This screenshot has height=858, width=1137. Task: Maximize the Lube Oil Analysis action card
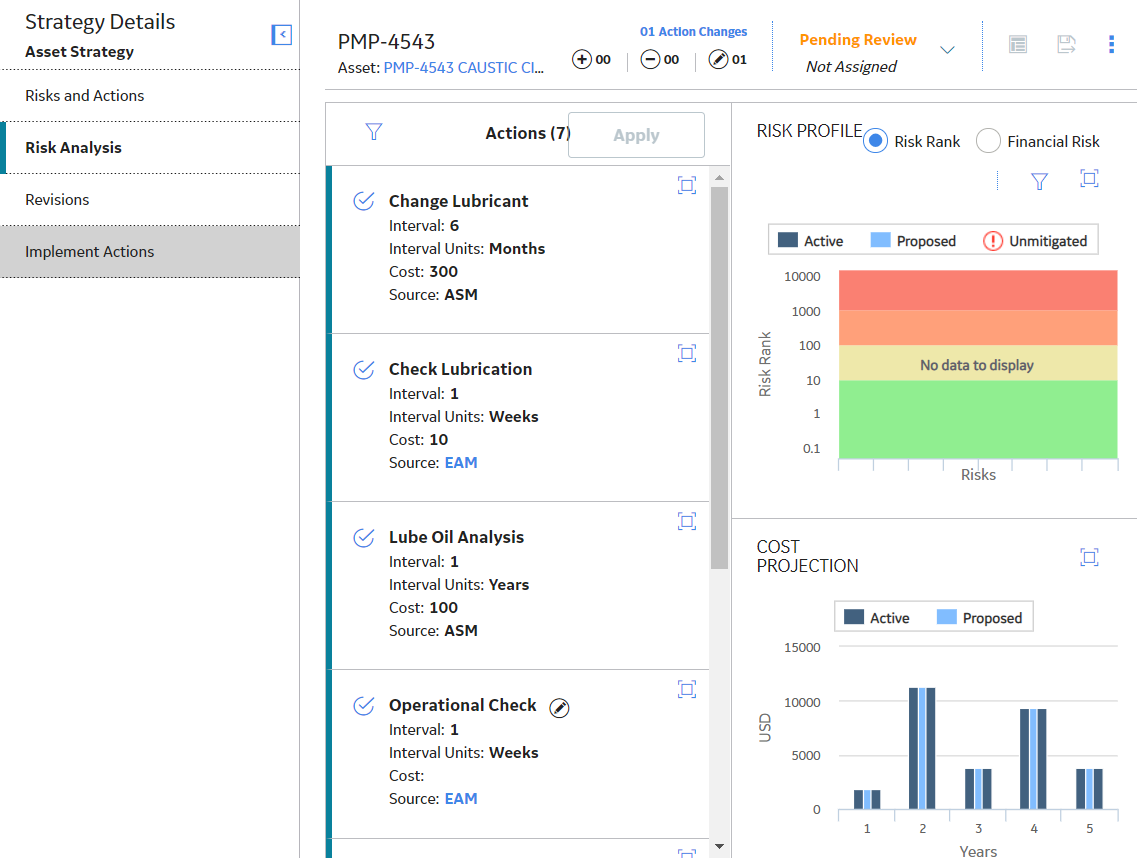(x=687, y=521)
